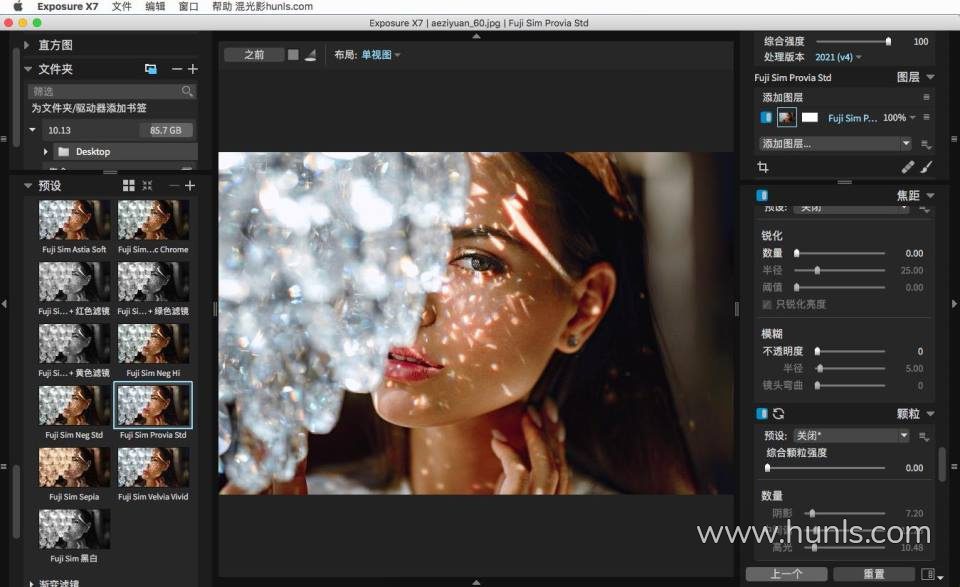Screen dimensions: 960x587
Task: Open the panel layout icon beside 重置
Action: [x=928, y=574]
